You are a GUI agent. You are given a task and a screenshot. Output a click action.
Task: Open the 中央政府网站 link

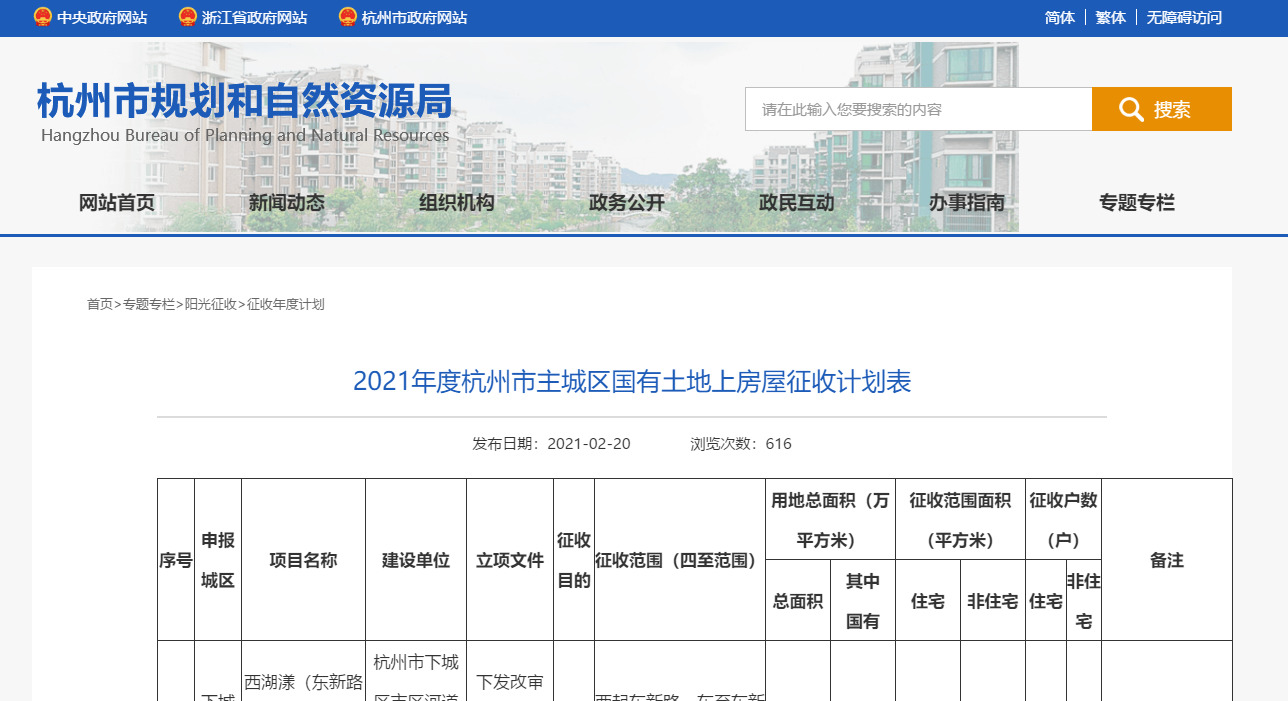point(102,18)
